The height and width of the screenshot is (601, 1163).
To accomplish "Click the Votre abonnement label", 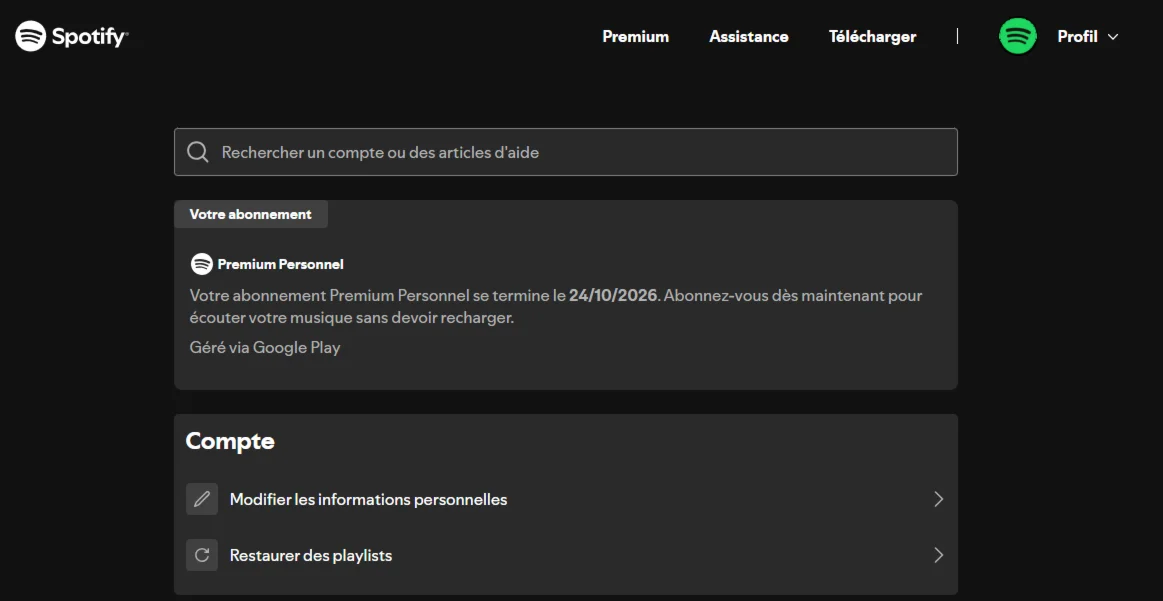I will coord(250,214).
